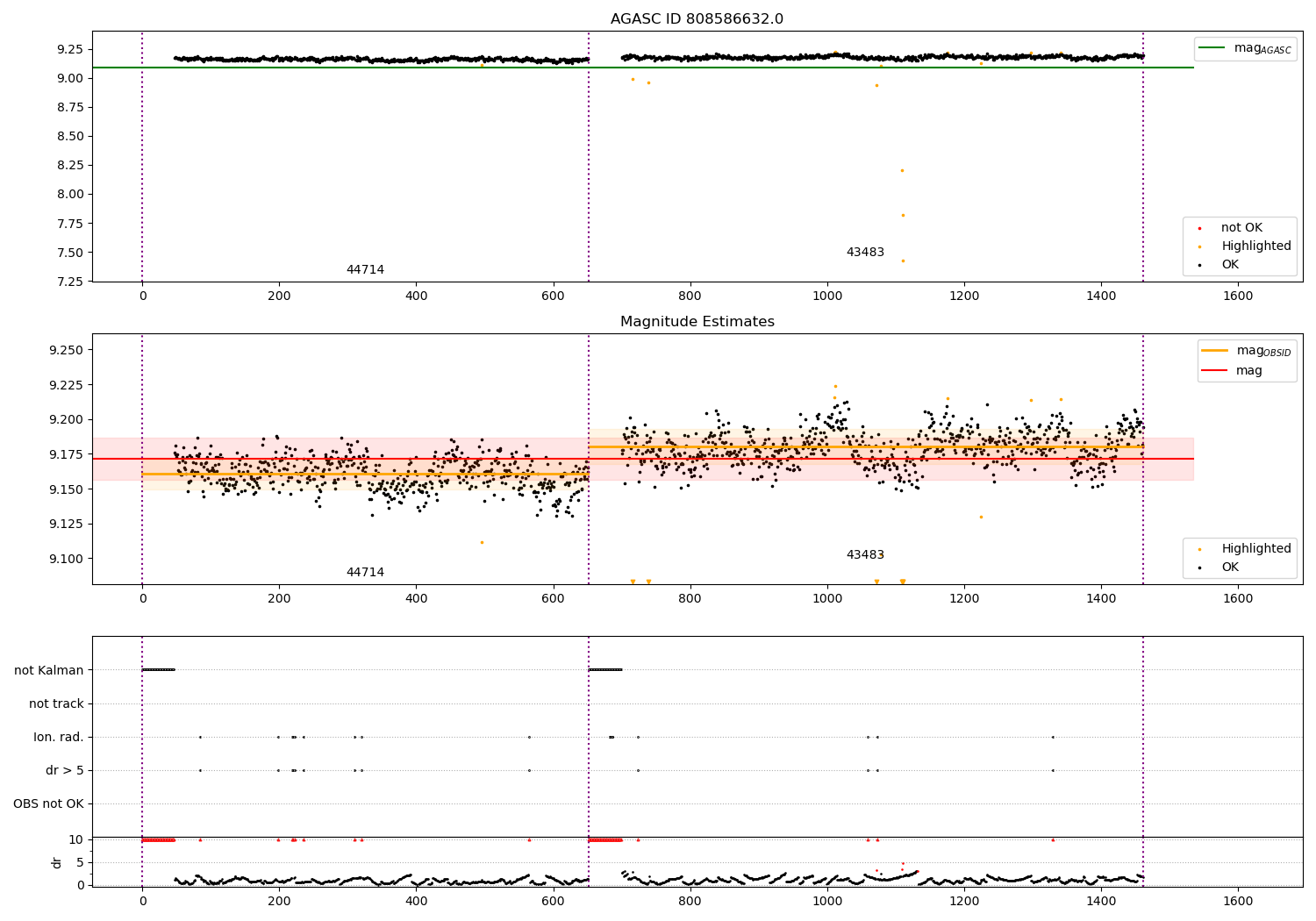Image resolution: width=1316 pixels, height=921 pixels.
Task: Click the 0 x-tick under the bottom plot
Action: pyautogui.click(x=142, y=900)
